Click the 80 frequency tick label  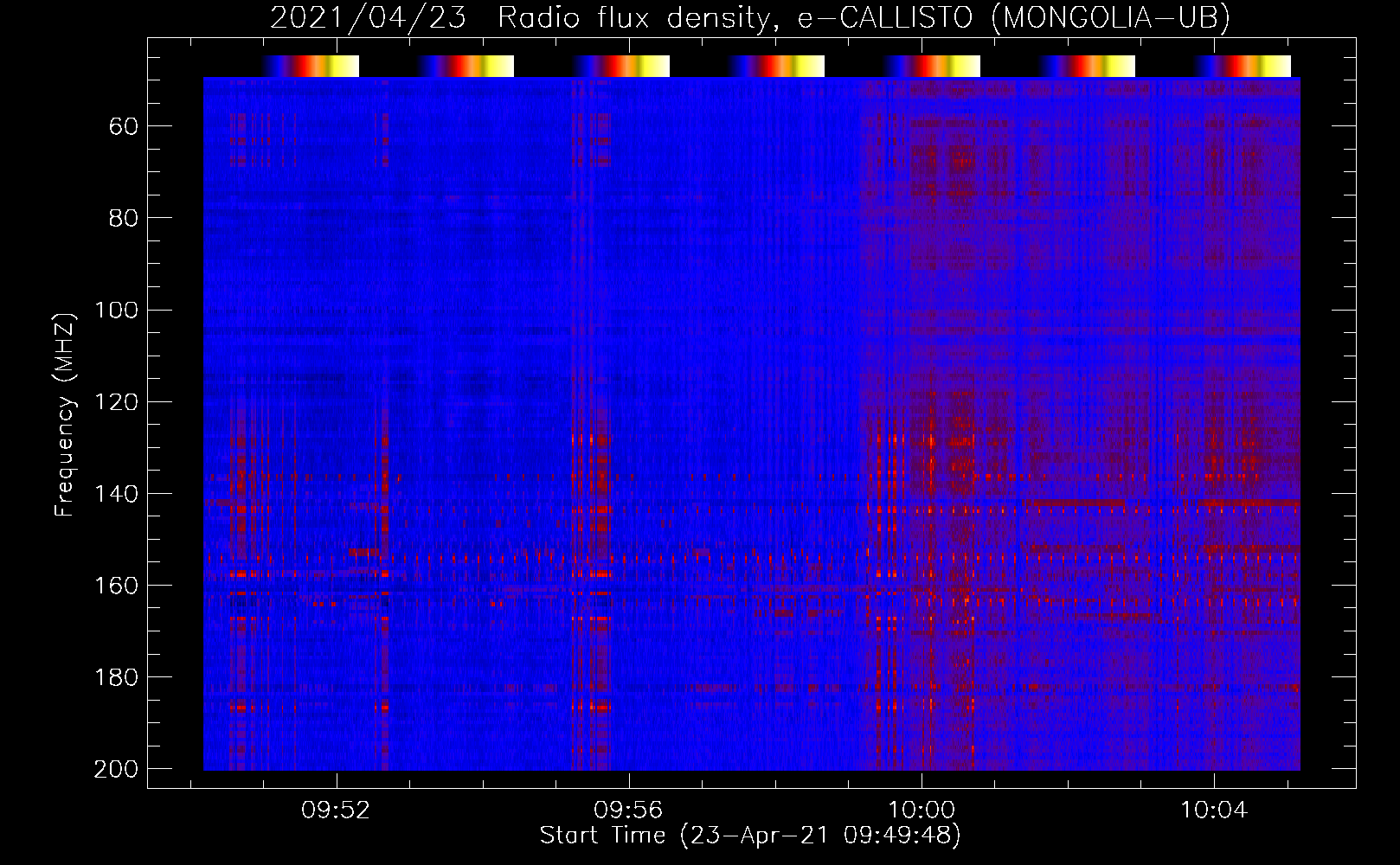click(123, 218)
